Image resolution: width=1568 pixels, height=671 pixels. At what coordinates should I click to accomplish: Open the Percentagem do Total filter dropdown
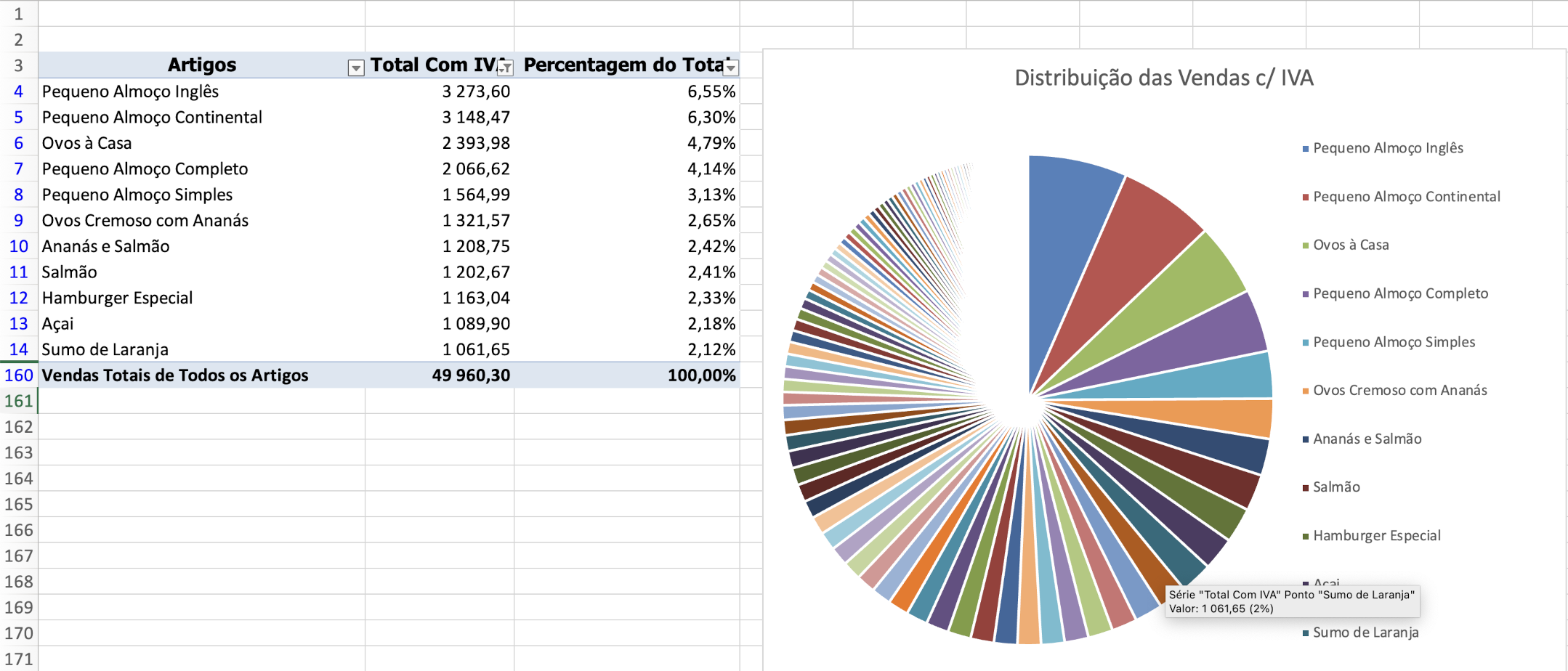731,68
